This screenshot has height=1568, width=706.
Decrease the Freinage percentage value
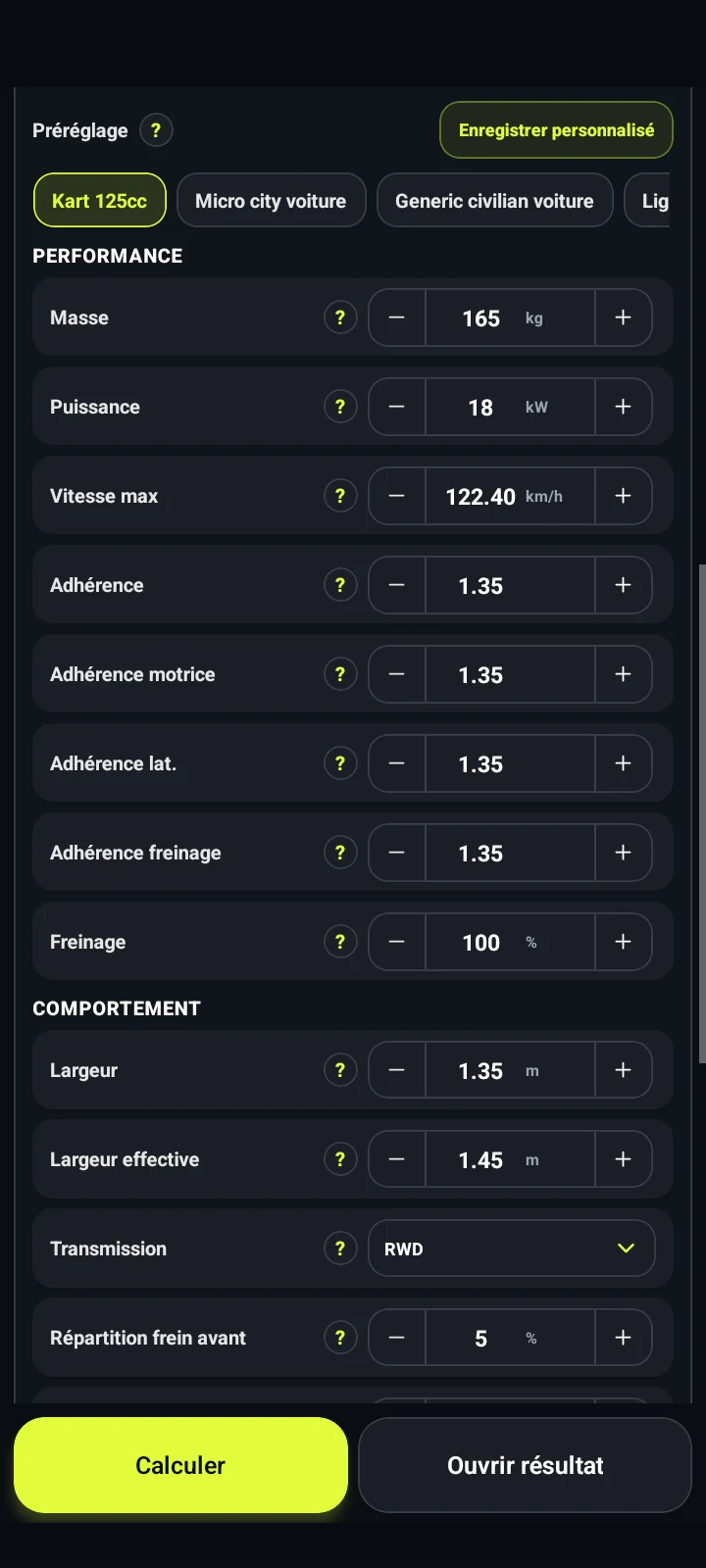pos(397,942)
